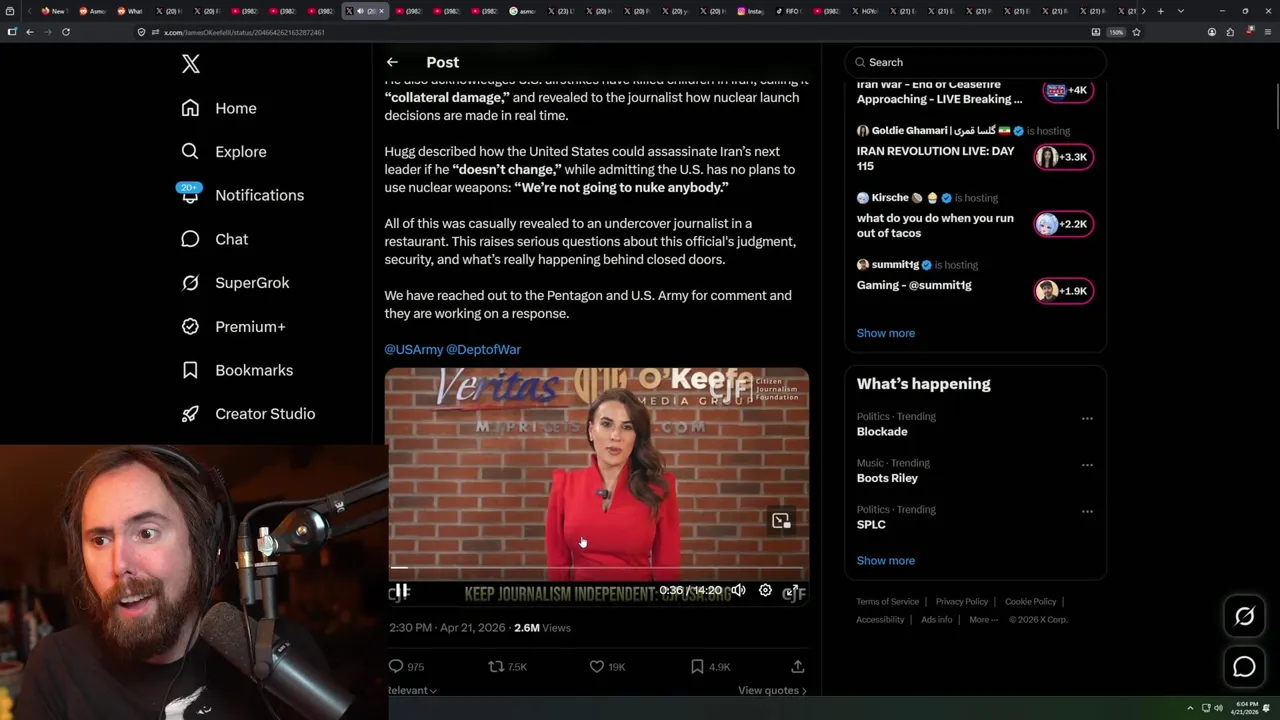
Task: Reset the 150% zoom indicator
Action: (x=1116, y=32)
